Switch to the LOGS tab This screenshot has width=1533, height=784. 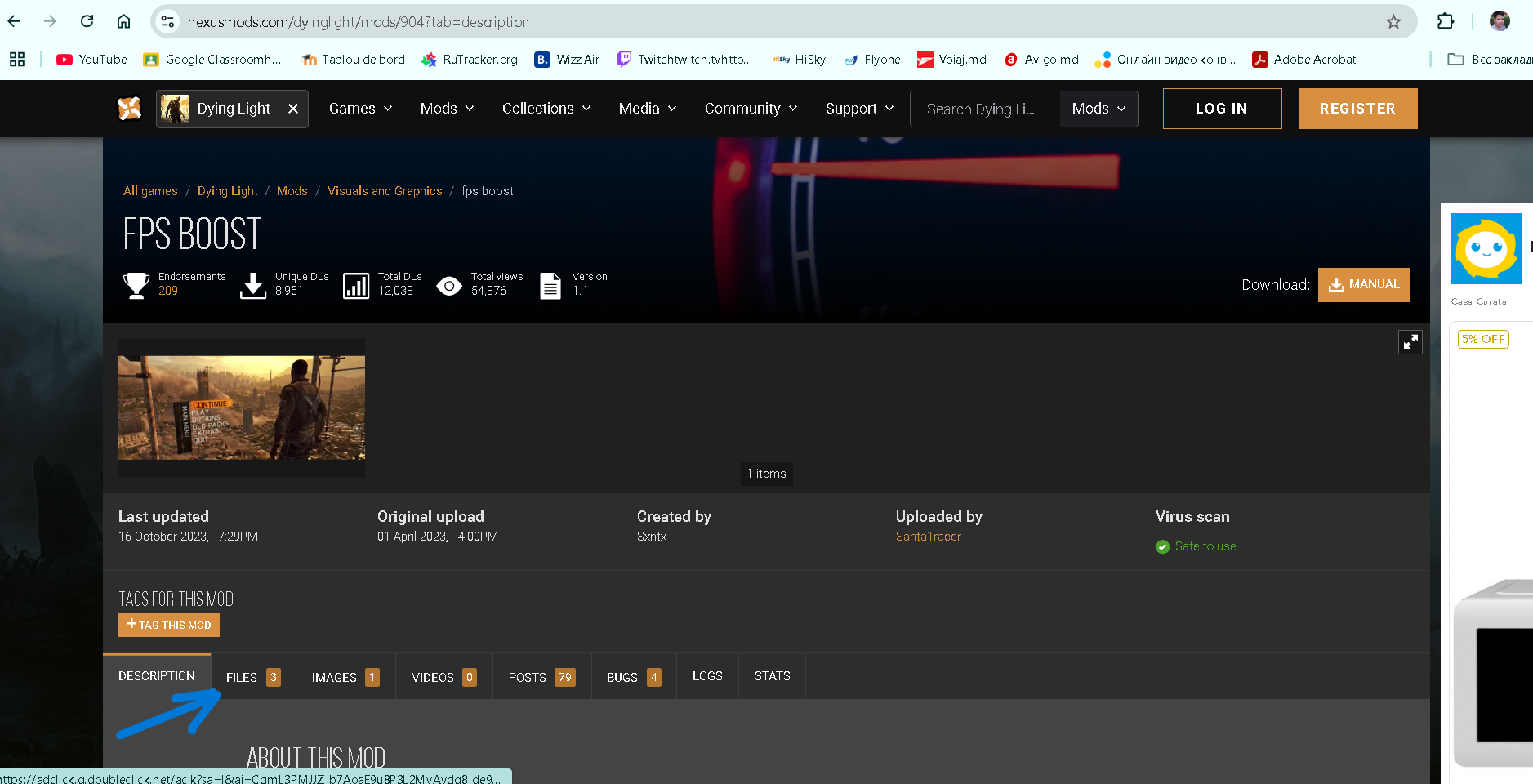click(x=707, y=676)
